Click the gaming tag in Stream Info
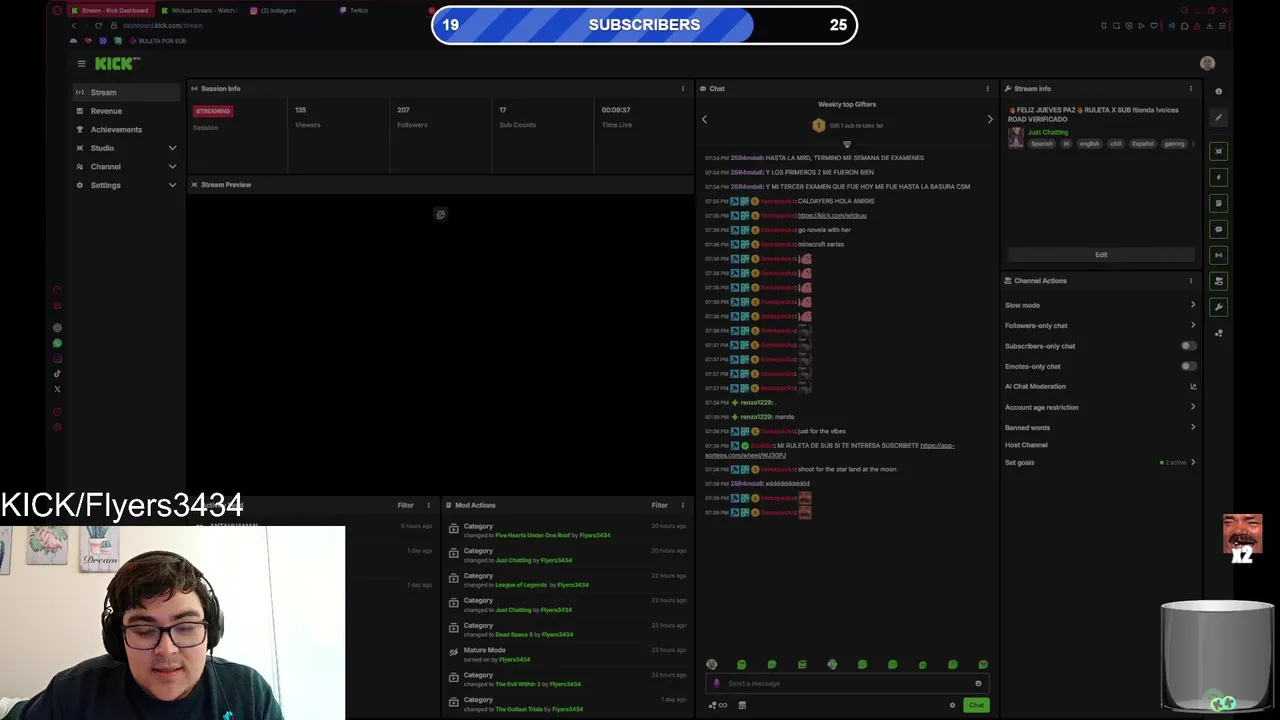The height and width of the screenshot is (720, 1280). tap(1174, 144)
